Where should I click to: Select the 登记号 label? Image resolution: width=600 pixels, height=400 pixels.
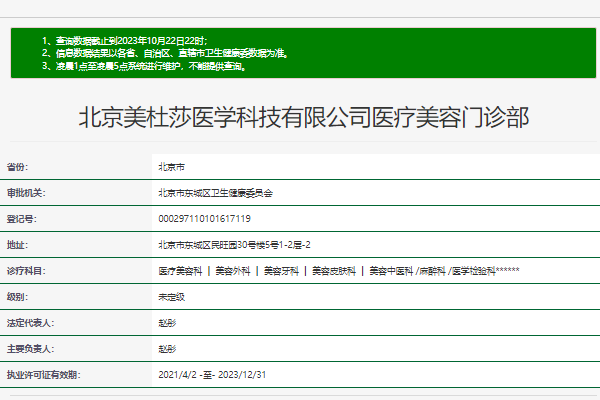(21, 219)
